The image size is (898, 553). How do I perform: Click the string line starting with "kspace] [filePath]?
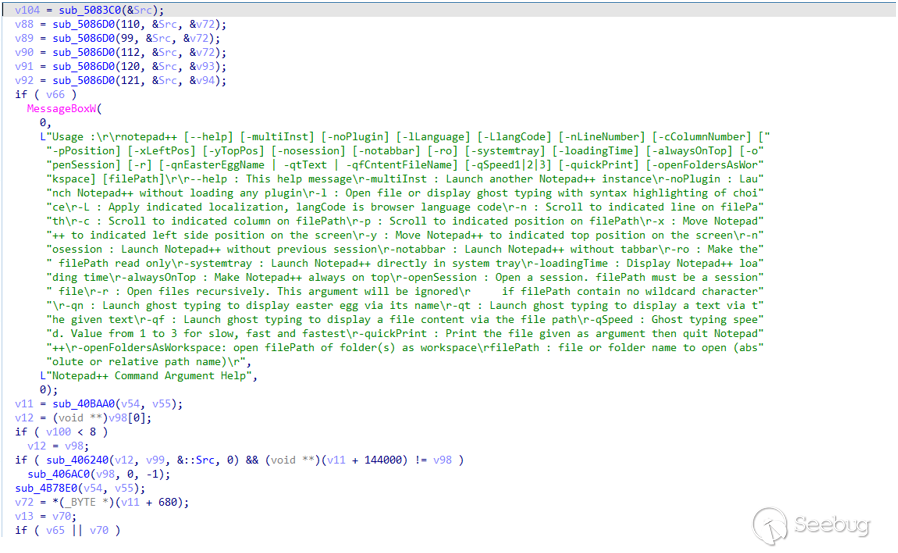[x=405, y=179]
